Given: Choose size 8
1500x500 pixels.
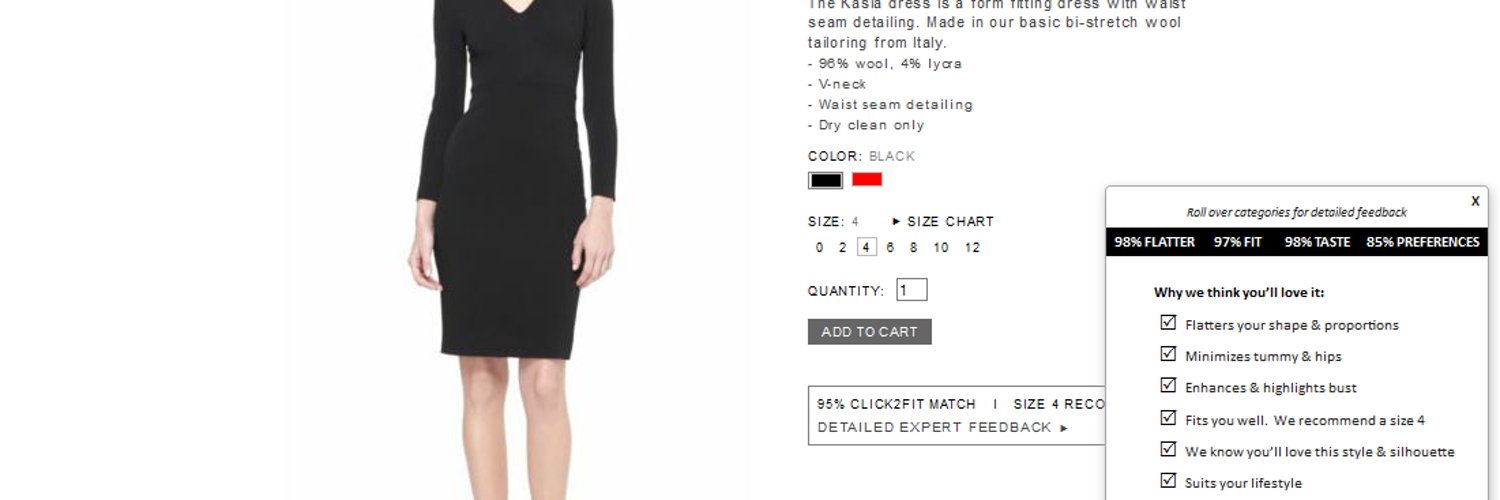Looking at the screenshot, I should click(x=913, y=248).
